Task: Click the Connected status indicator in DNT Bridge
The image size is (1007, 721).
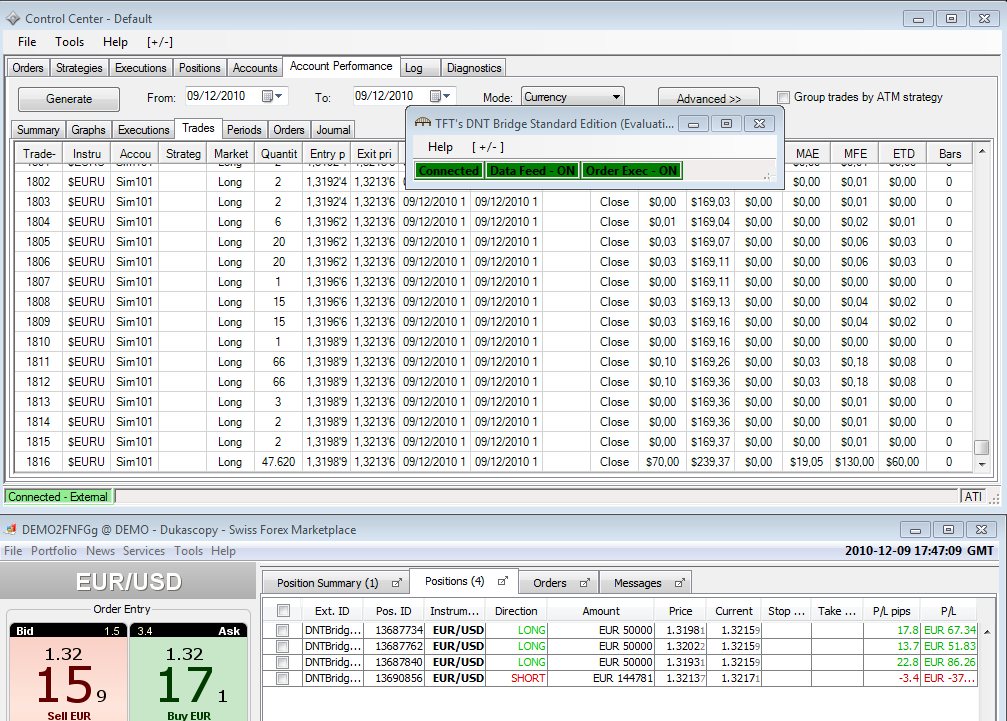Action: pyautogui.click(x=449, y=171)
